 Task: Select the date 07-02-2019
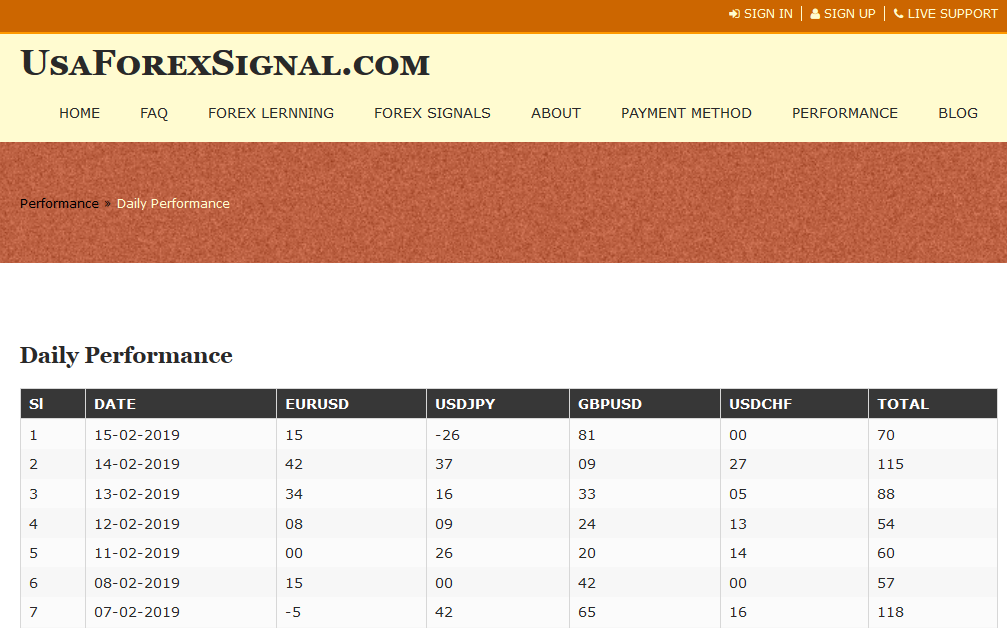click(x=137, y=613)
